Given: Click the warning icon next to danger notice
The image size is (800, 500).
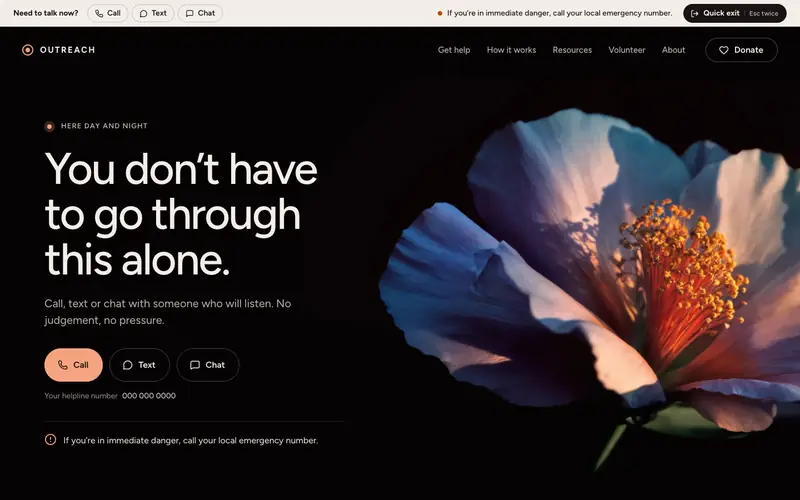Looking at the screenshot, I should [x=51, y=439].
